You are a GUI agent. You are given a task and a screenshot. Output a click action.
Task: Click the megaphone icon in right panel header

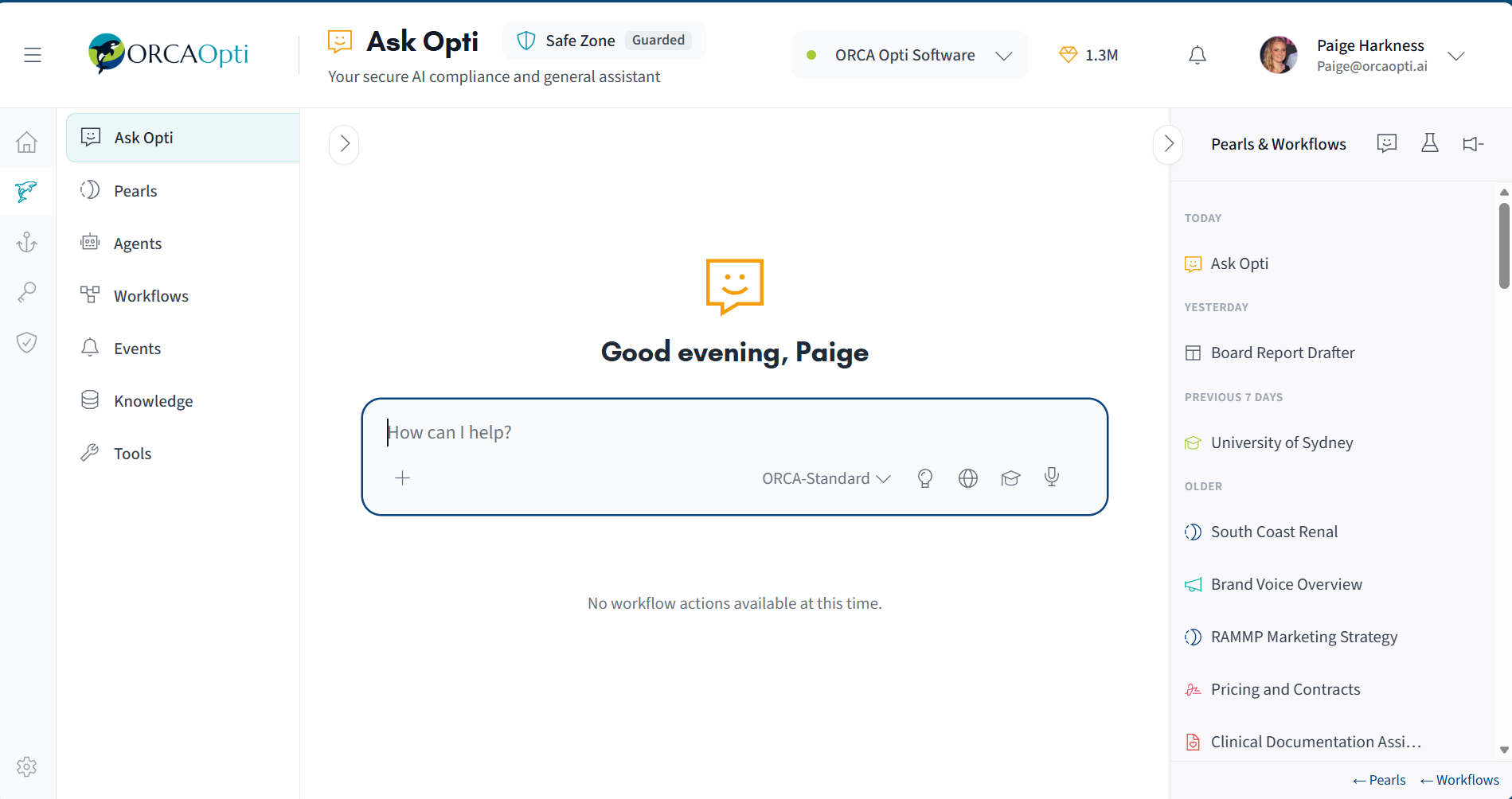coord(1473,144)
